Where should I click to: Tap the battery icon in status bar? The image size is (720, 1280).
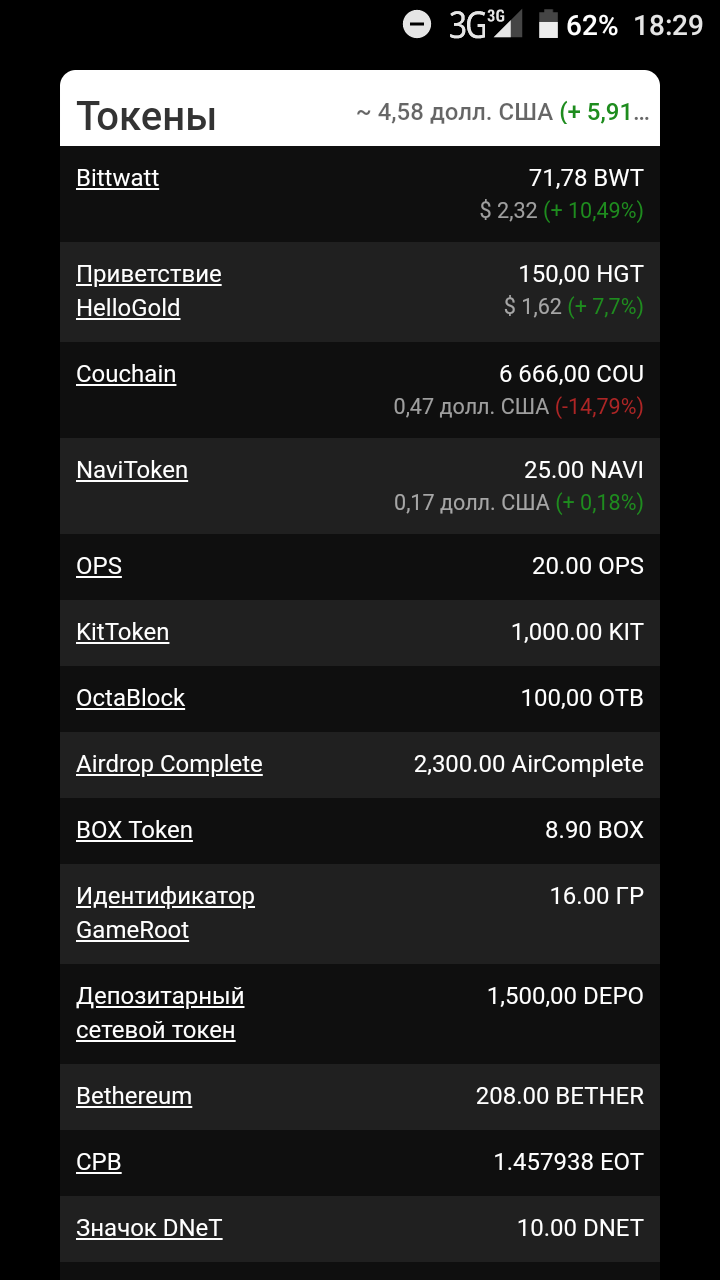(x=548, y=24)
